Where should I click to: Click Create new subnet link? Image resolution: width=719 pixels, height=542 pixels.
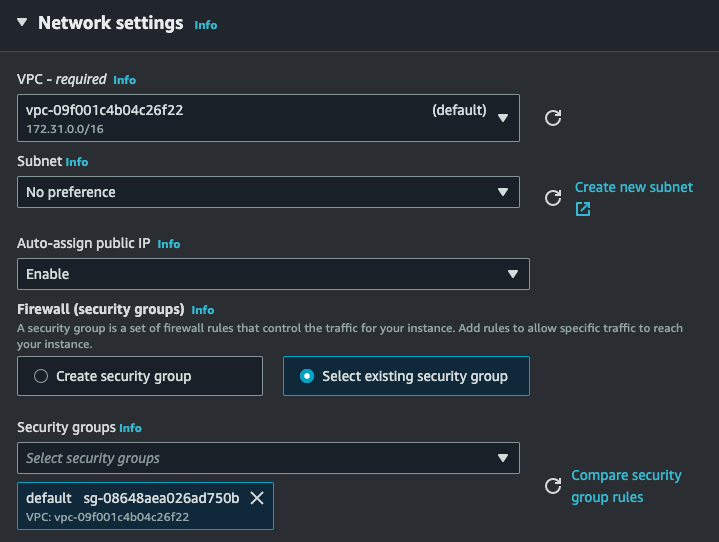(x=633, y=187)
